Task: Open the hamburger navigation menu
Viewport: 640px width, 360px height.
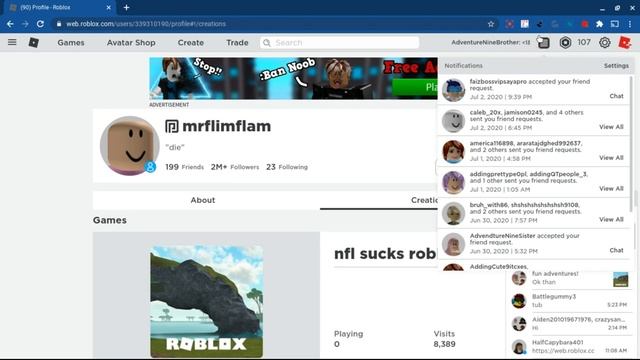Action: click(12, 42)
